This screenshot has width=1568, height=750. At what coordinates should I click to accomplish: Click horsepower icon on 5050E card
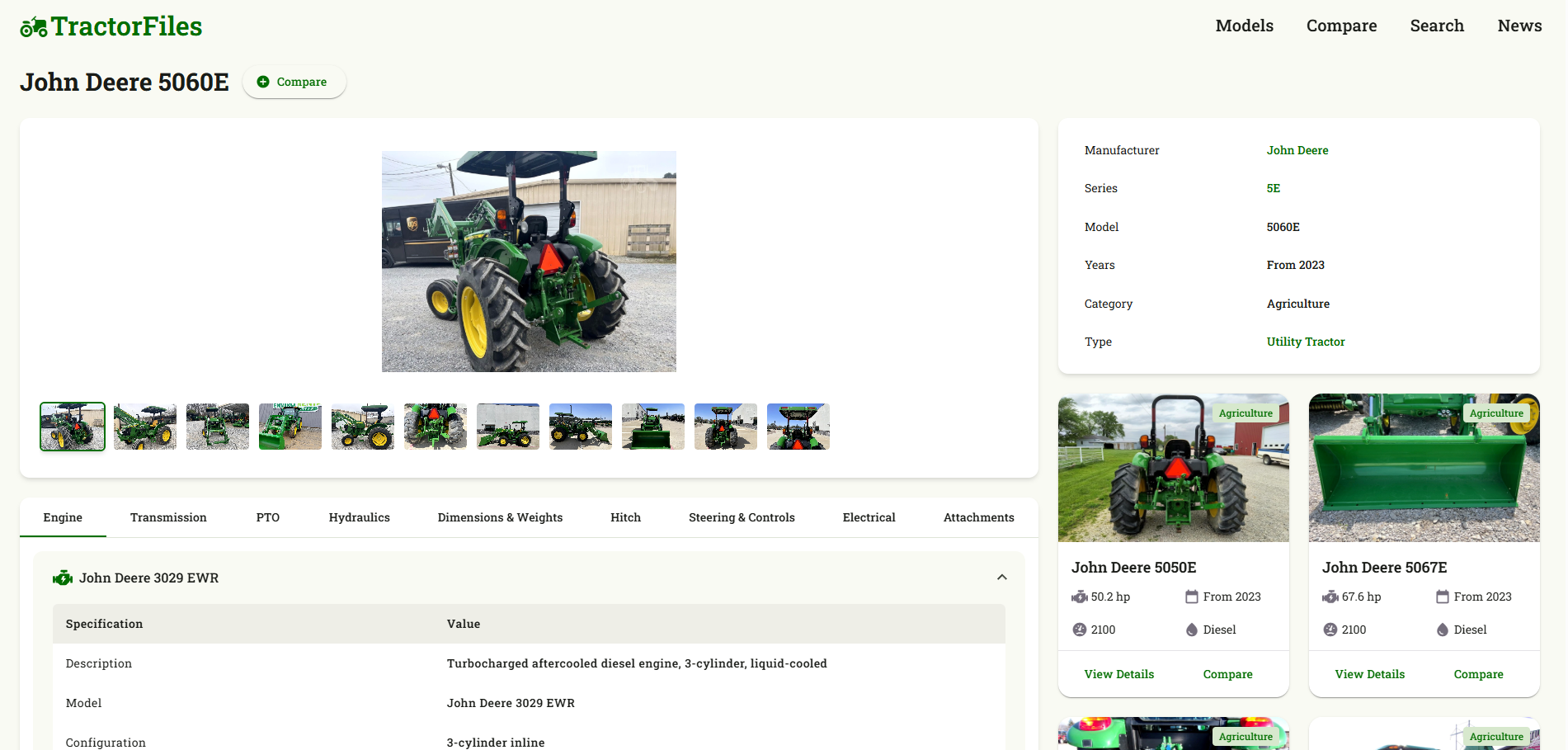1080,597
